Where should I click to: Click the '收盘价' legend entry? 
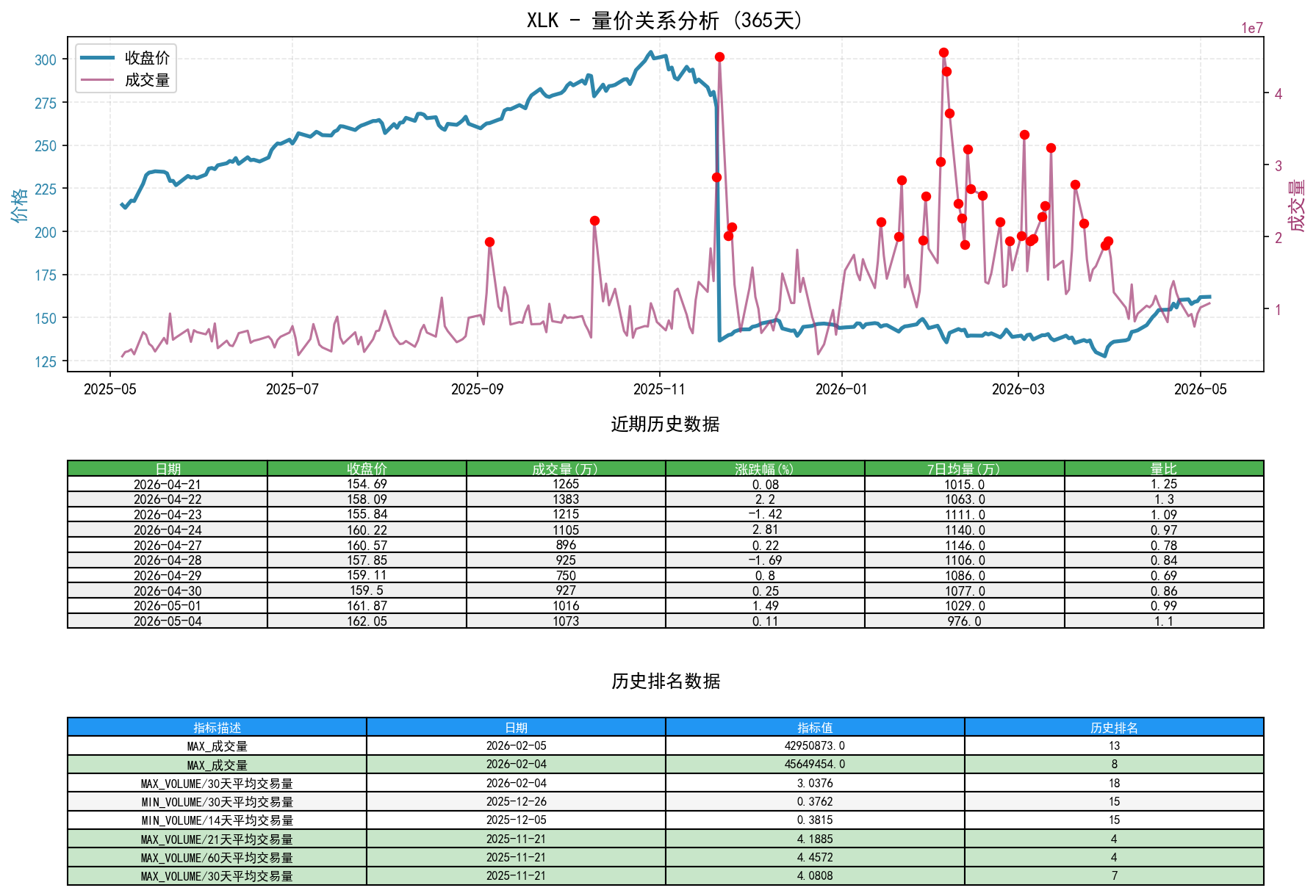point(125,58)
